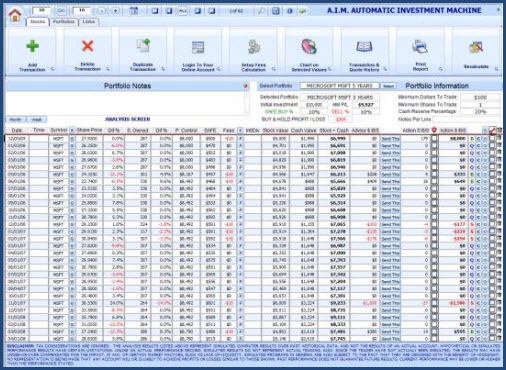Click Send This in the $7,065 row
Screen dimensions: 506x370
click(390, 224)
